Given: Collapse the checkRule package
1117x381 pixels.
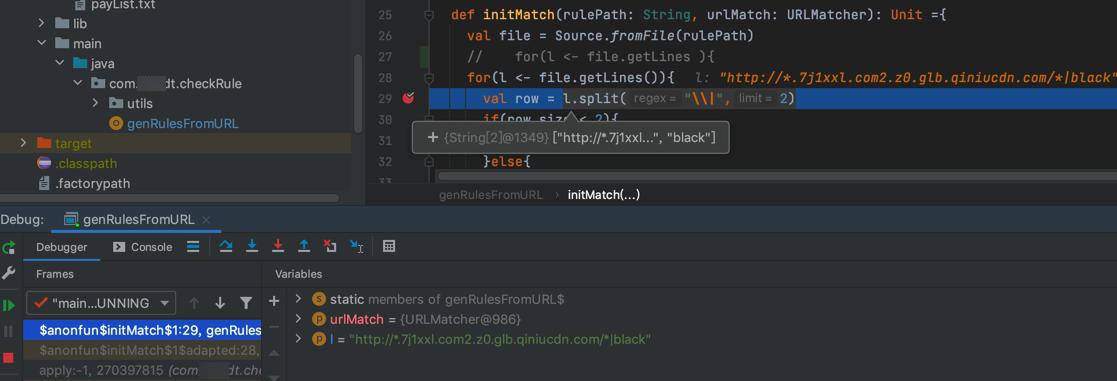Looking at the screenshot, I should (78, 83).
